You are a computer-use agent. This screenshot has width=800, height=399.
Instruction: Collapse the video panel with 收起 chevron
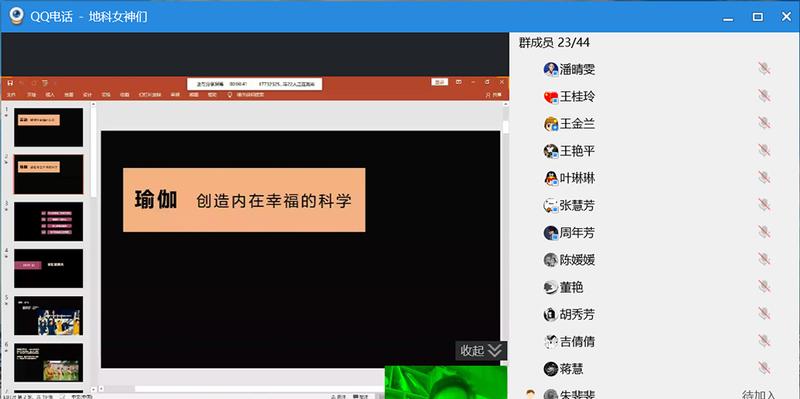pos(481,351)
